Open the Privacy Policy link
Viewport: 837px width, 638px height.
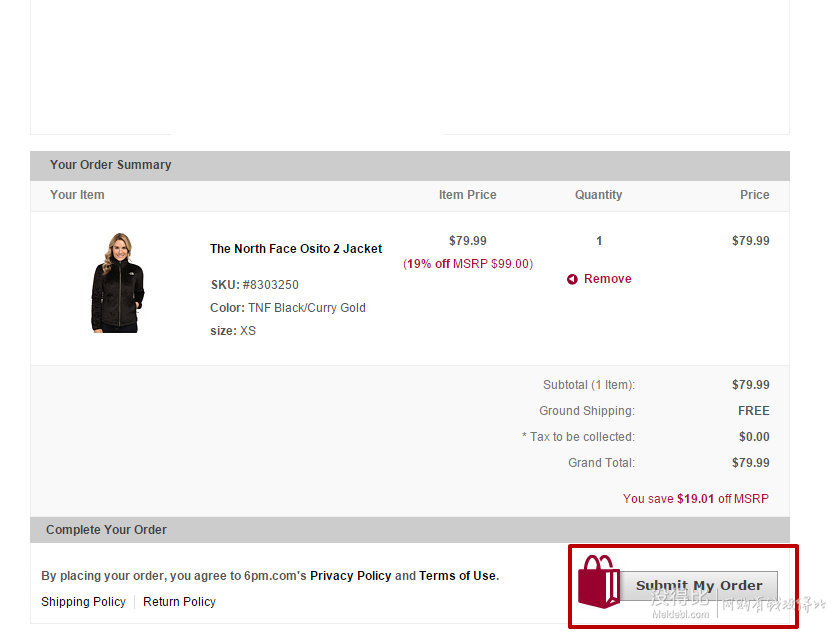[x=351, y=576]
